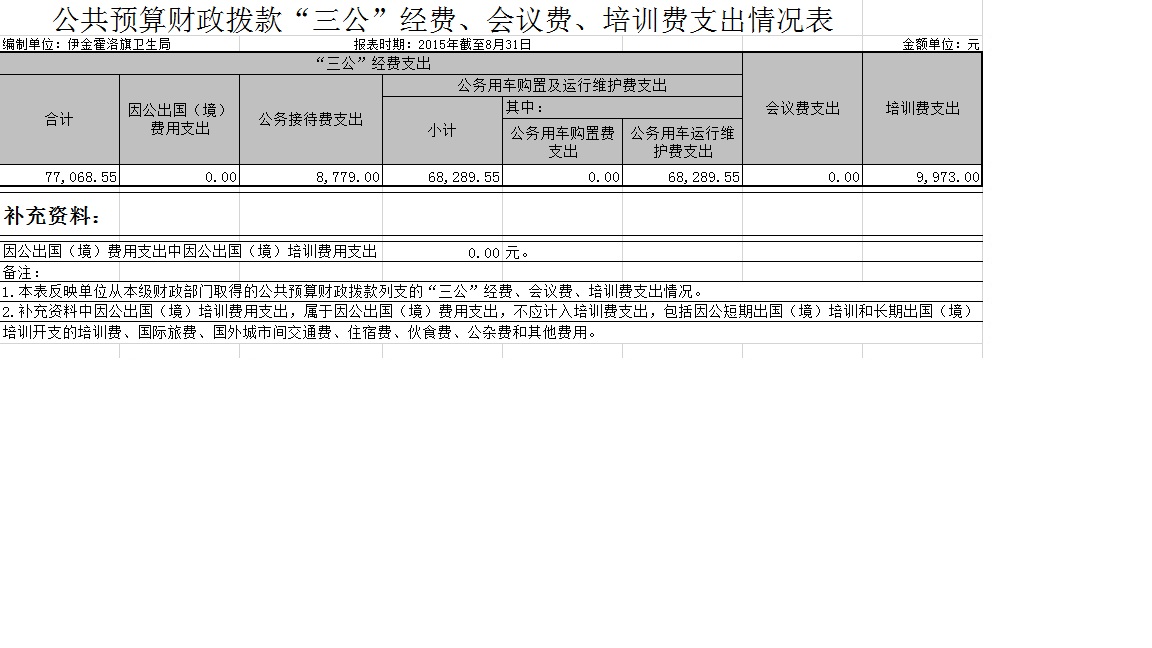The height and width of the screenshot is (648, 1152).
Task: Select the “三公”经费支出 header cell
Action: 371,63
